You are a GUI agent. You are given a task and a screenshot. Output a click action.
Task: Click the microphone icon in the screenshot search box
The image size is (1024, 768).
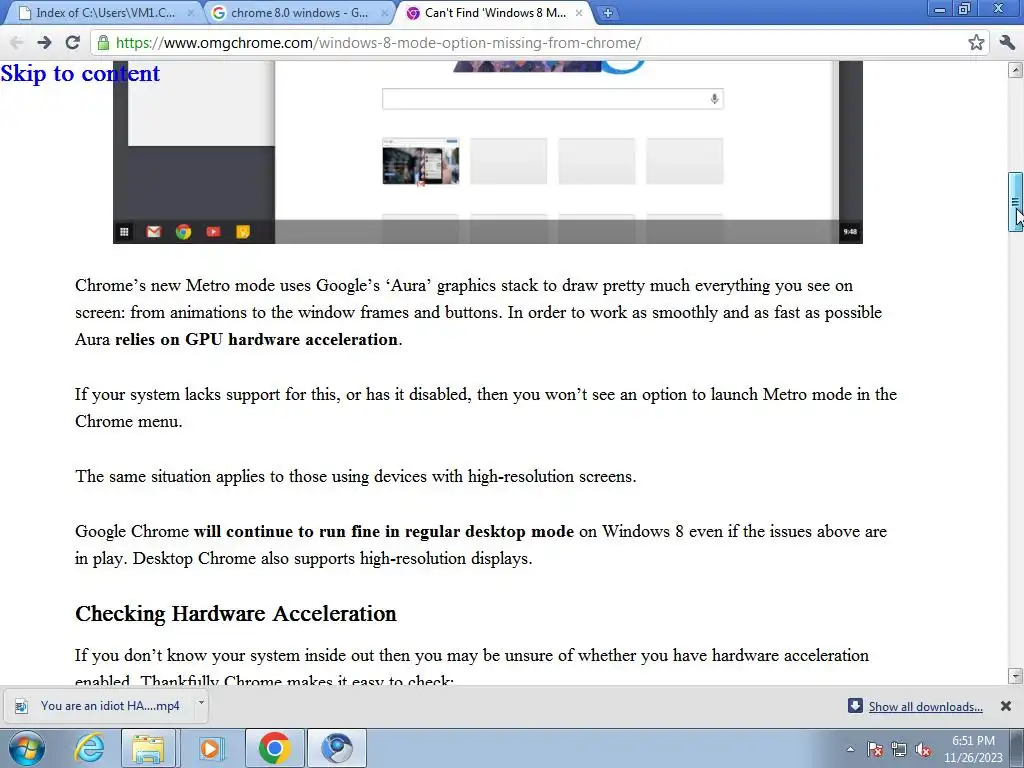pyautogui.click(x=714, y=99)
